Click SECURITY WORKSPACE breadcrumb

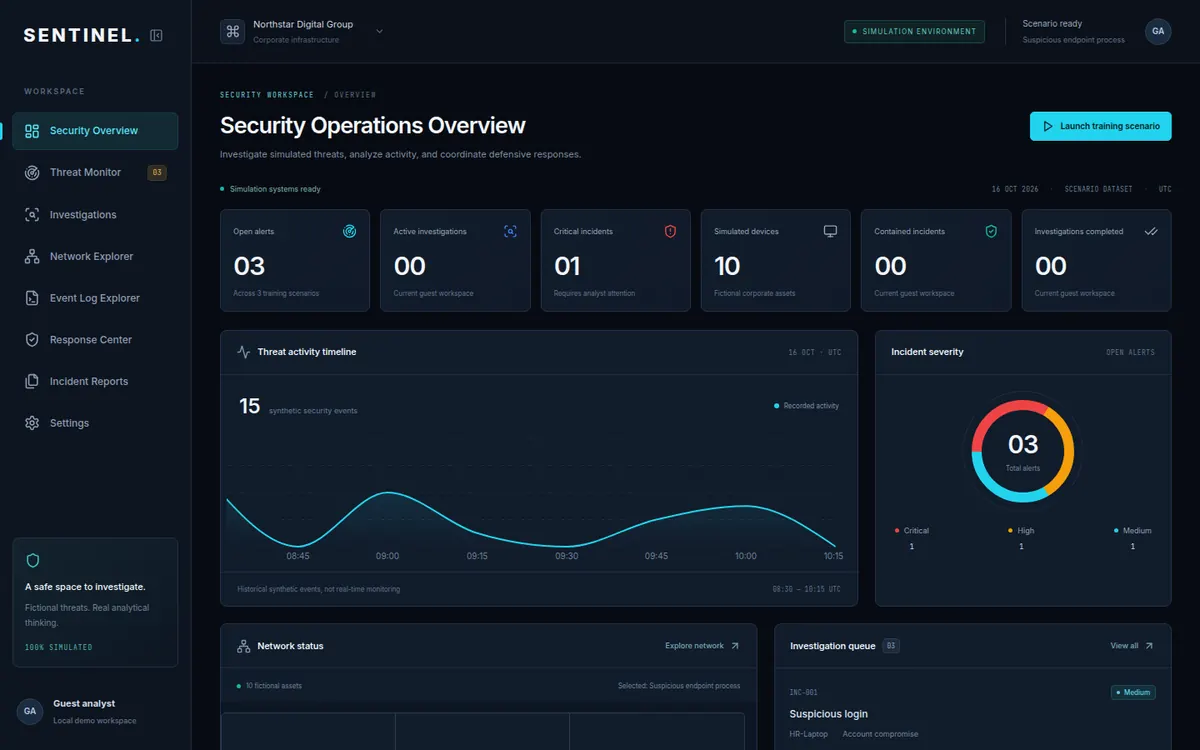[267, 95]
